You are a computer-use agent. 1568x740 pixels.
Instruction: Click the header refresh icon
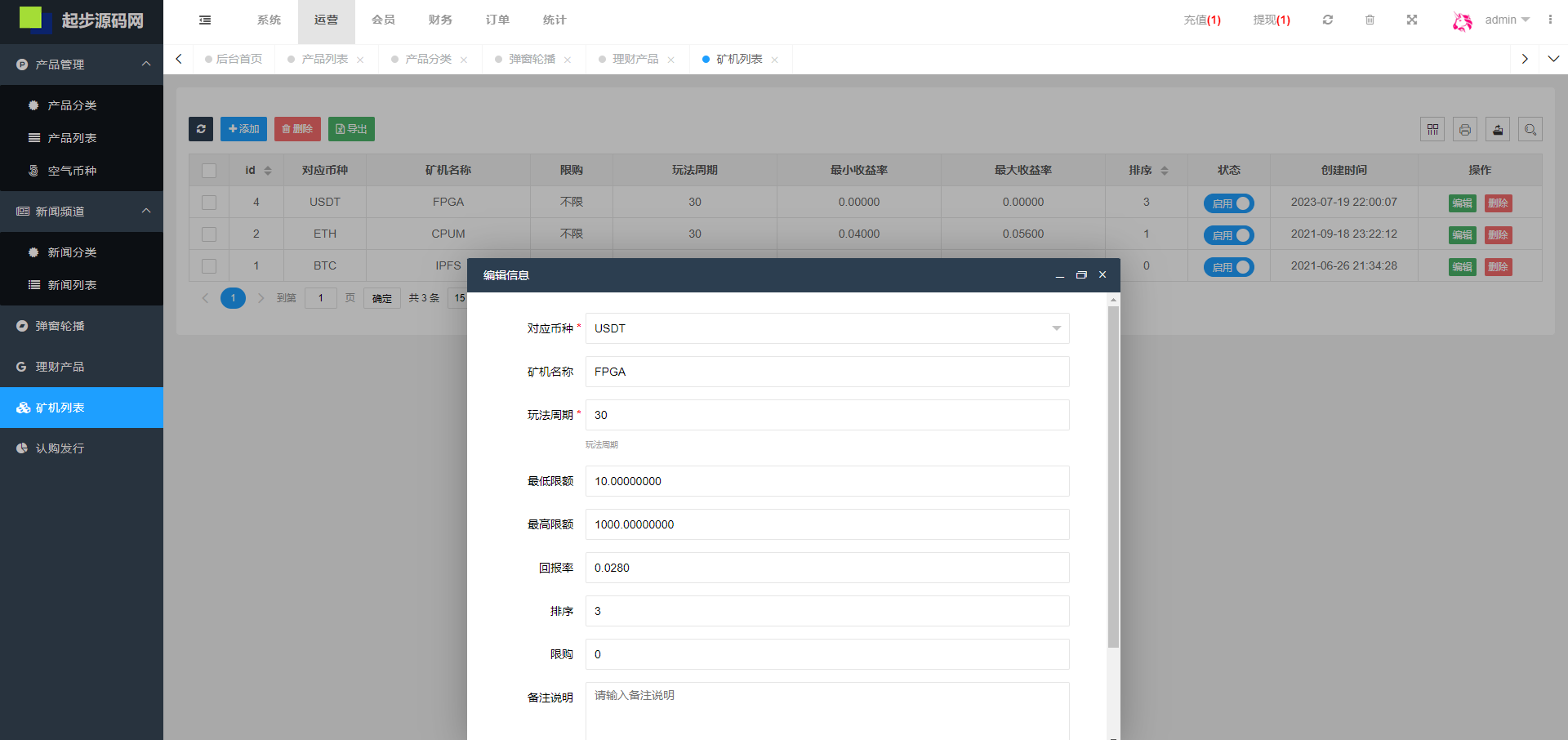coord(1328,20)
